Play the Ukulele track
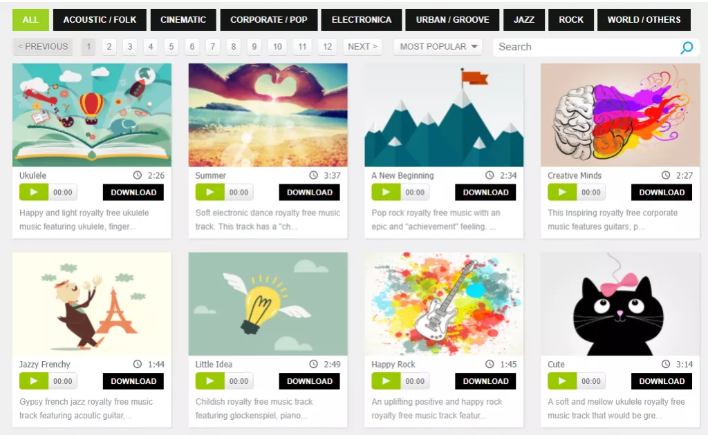Screen dimensions: 708x435 click(34, 192)
